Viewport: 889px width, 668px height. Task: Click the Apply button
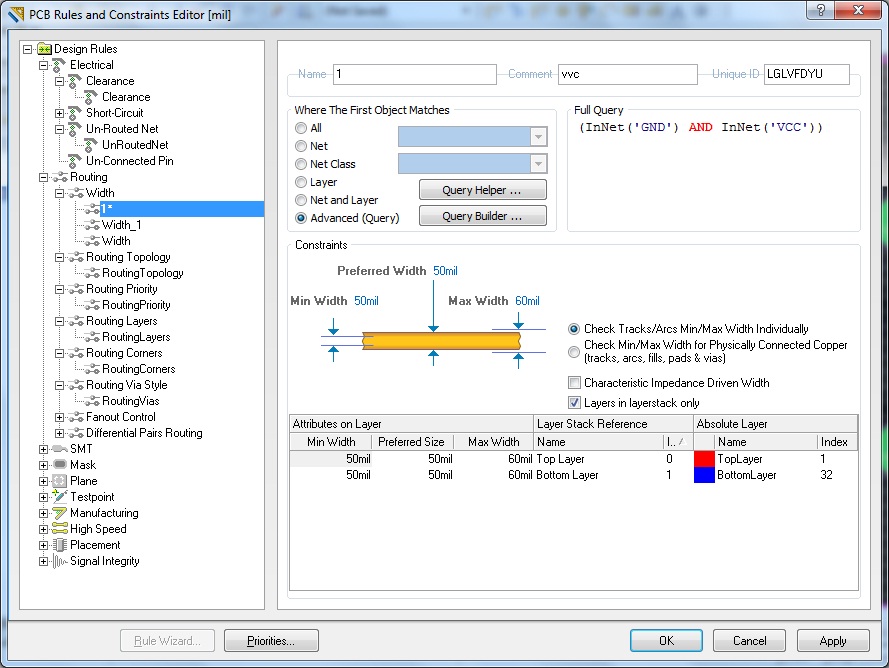click(x=833, y=641)
